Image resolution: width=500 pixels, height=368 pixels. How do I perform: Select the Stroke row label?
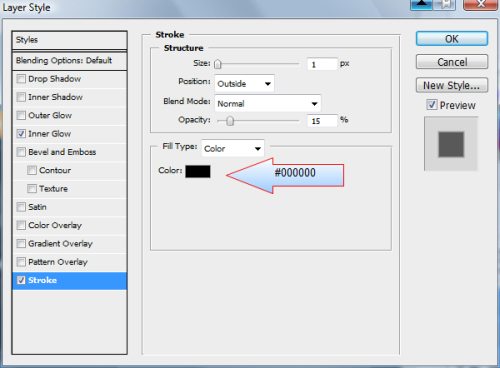point(42,280)
